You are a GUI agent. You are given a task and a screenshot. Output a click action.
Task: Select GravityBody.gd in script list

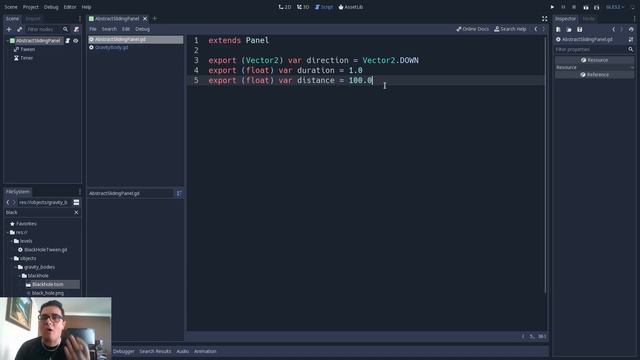click(136, 48)
